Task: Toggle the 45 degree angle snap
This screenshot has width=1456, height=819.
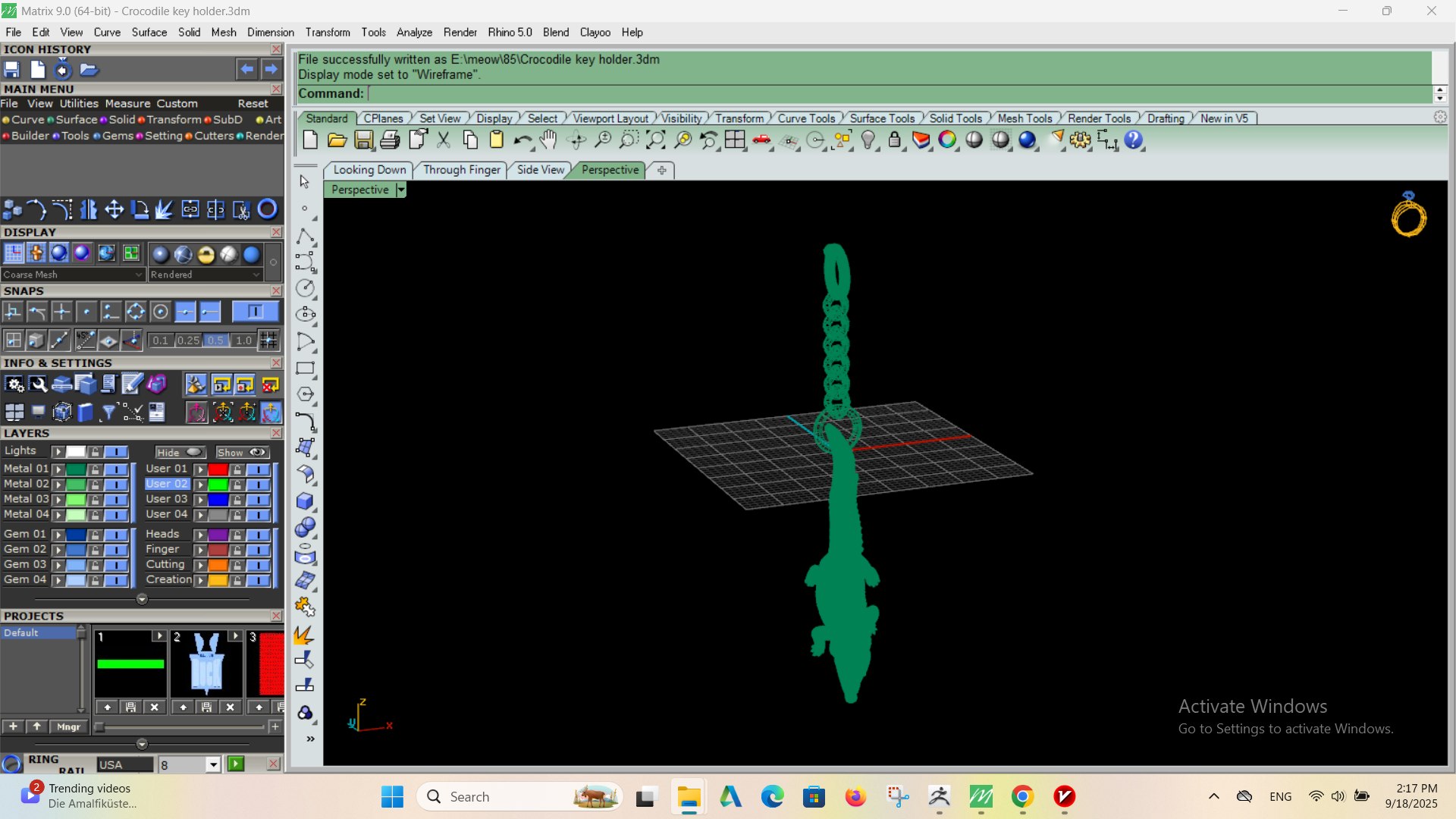Action: click(85, 340)
